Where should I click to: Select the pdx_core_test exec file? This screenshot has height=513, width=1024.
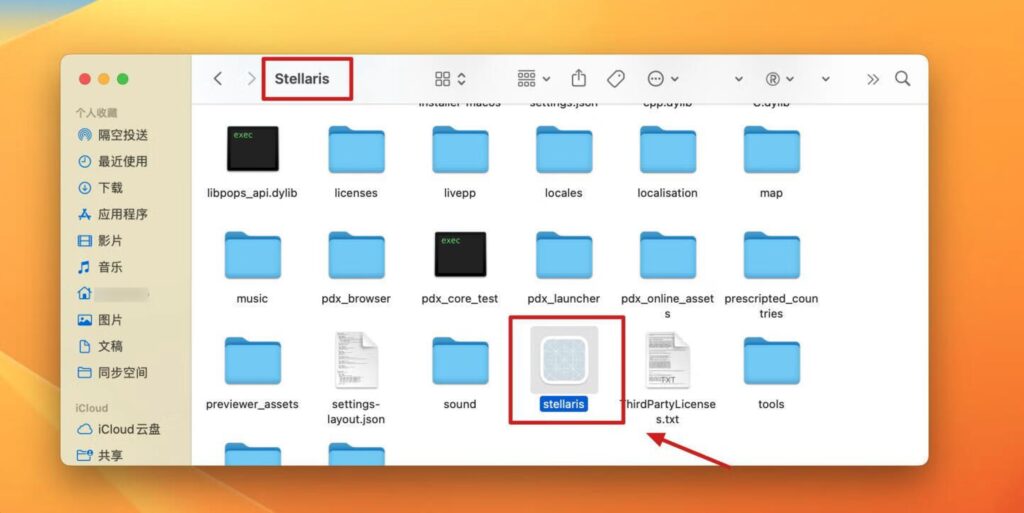[x=460, y=255]
